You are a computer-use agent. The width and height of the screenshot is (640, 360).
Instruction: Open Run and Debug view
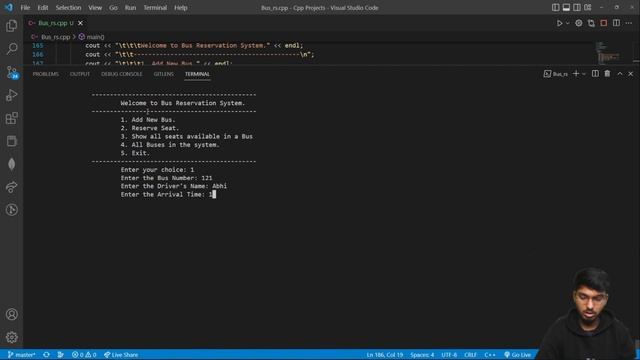pyautogui.click(x=11, y=95)
